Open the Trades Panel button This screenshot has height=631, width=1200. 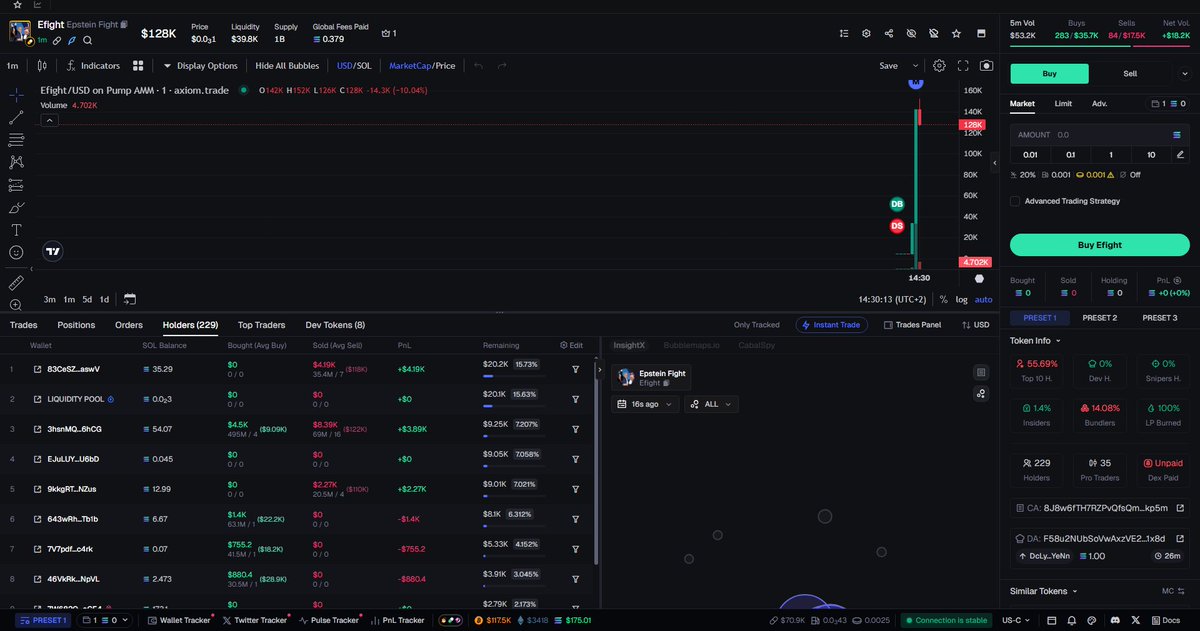coord(911,325)
